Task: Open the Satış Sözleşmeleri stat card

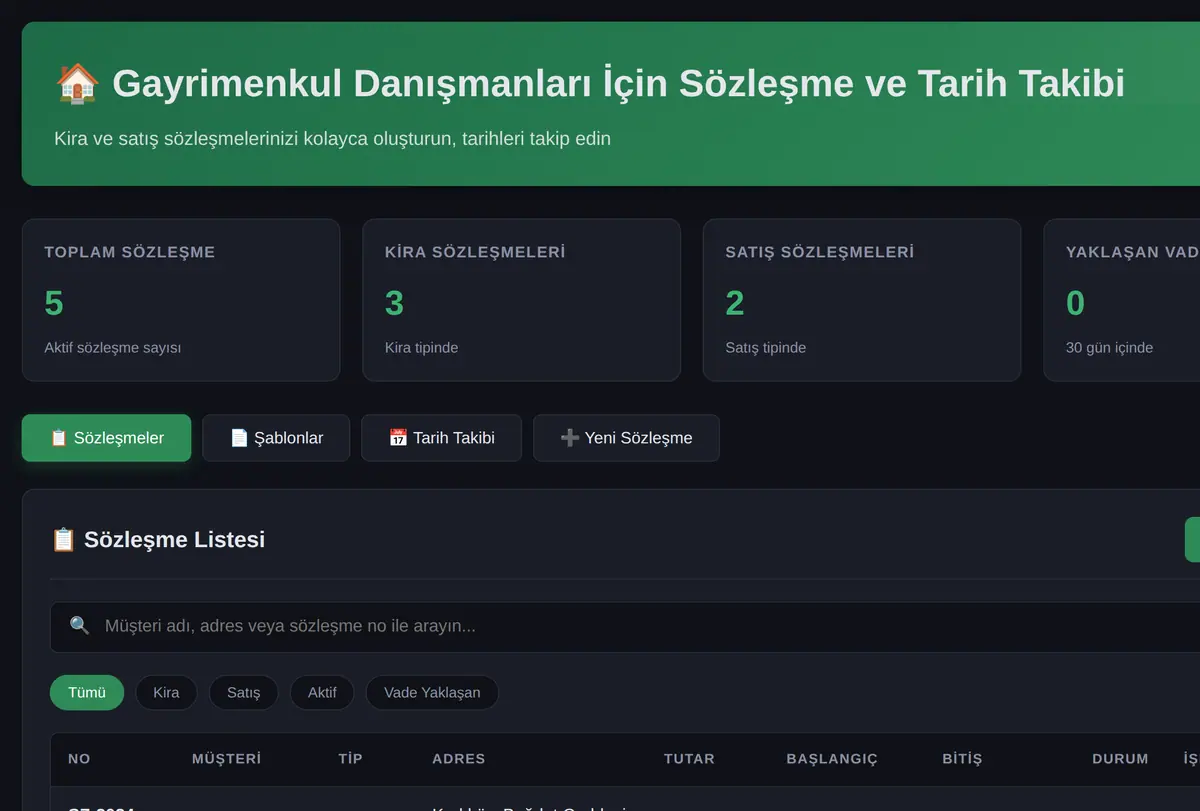Action: [x=862, y=300]
